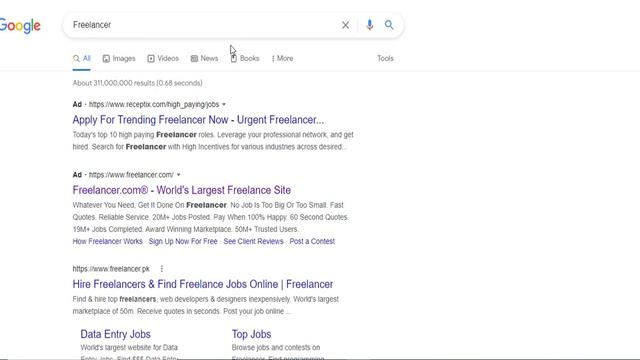
Task: Follow the 'How Freelancer Works' sitelink
Action: click(x=107, y=241)
